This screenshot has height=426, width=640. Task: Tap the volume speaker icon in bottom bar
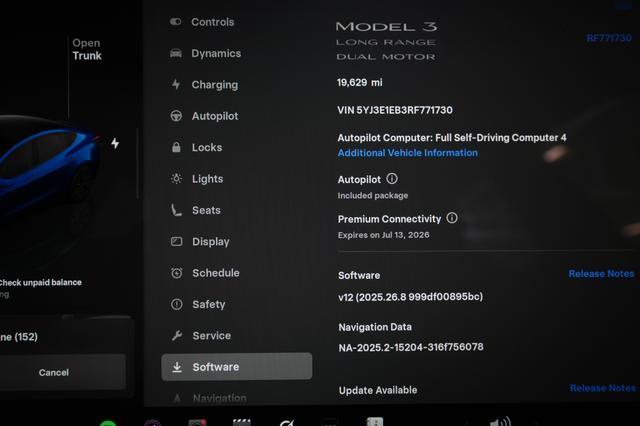coord(500,422)
